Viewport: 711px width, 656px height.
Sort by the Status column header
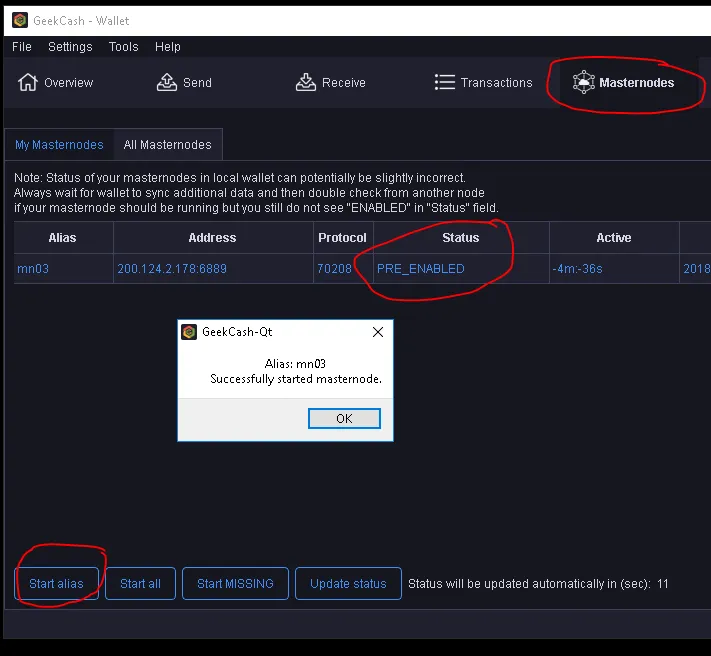tap(461, 238)
